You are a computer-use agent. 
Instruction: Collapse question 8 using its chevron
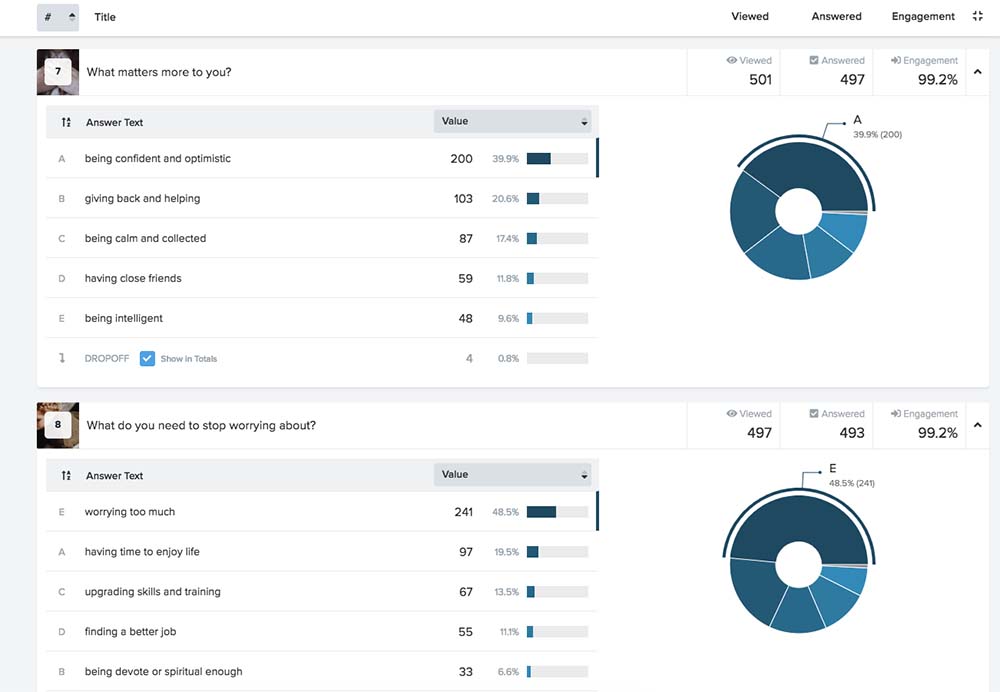click(x=978, y=425)
